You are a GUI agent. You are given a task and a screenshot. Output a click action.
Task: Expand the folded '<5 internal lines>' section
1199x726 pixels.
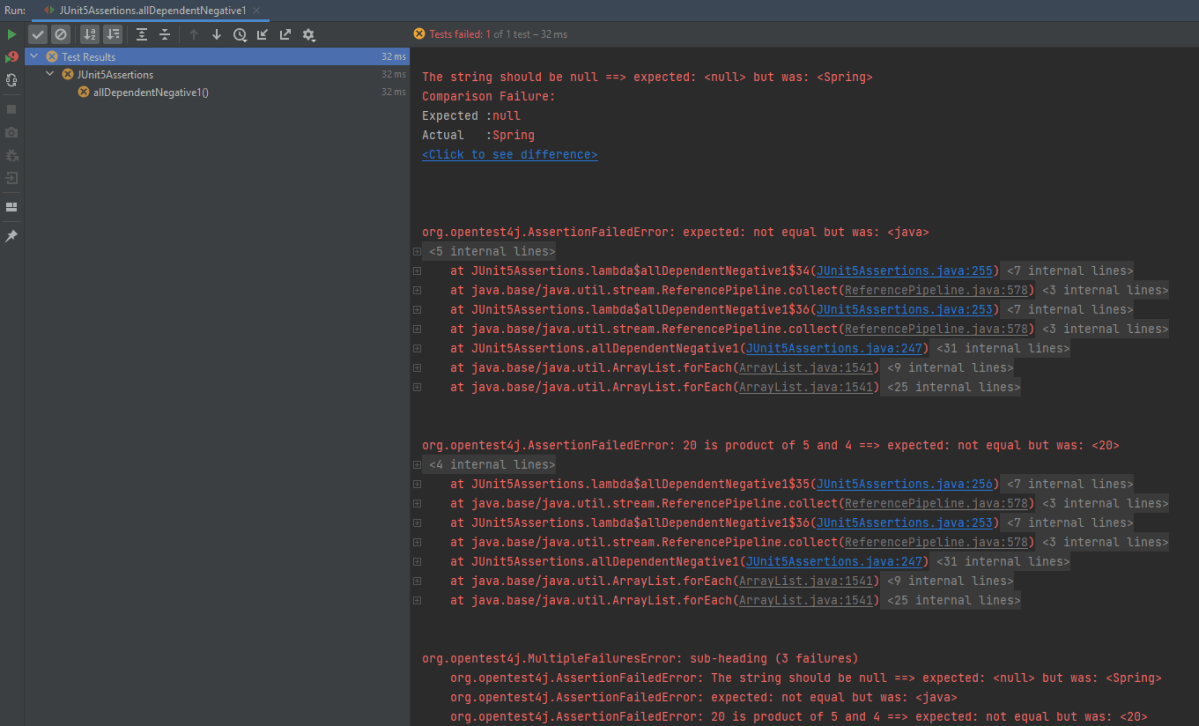pyautogui.click(x=416, y=252)
